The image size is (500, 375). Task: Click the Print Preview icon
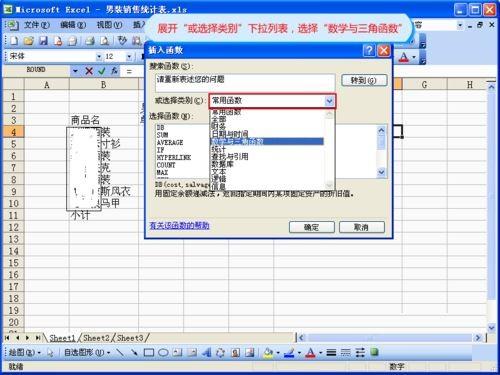(104, 41)
